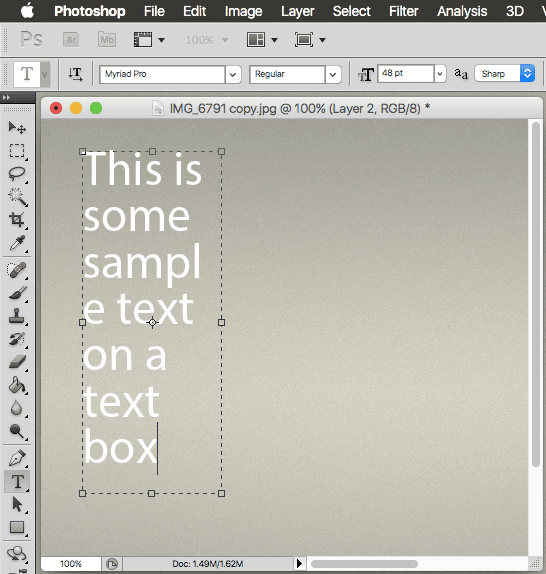546x574 pixels.
Task: Select the Lasso tool
Action: click(17, 174)
